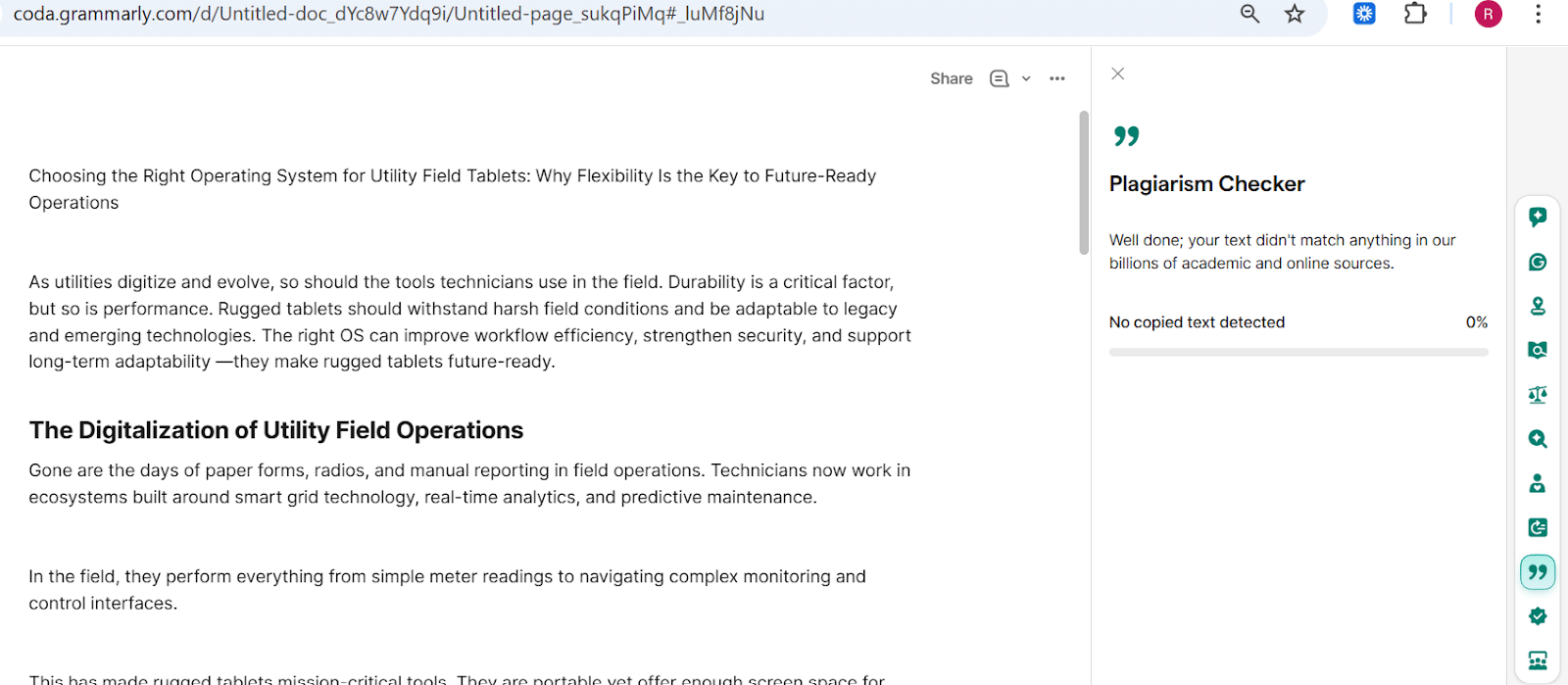This screenshot has height=685, width=1568.
Task: Click the stamp-shaped sidebar icon
Action: (x=1538, y=306)
